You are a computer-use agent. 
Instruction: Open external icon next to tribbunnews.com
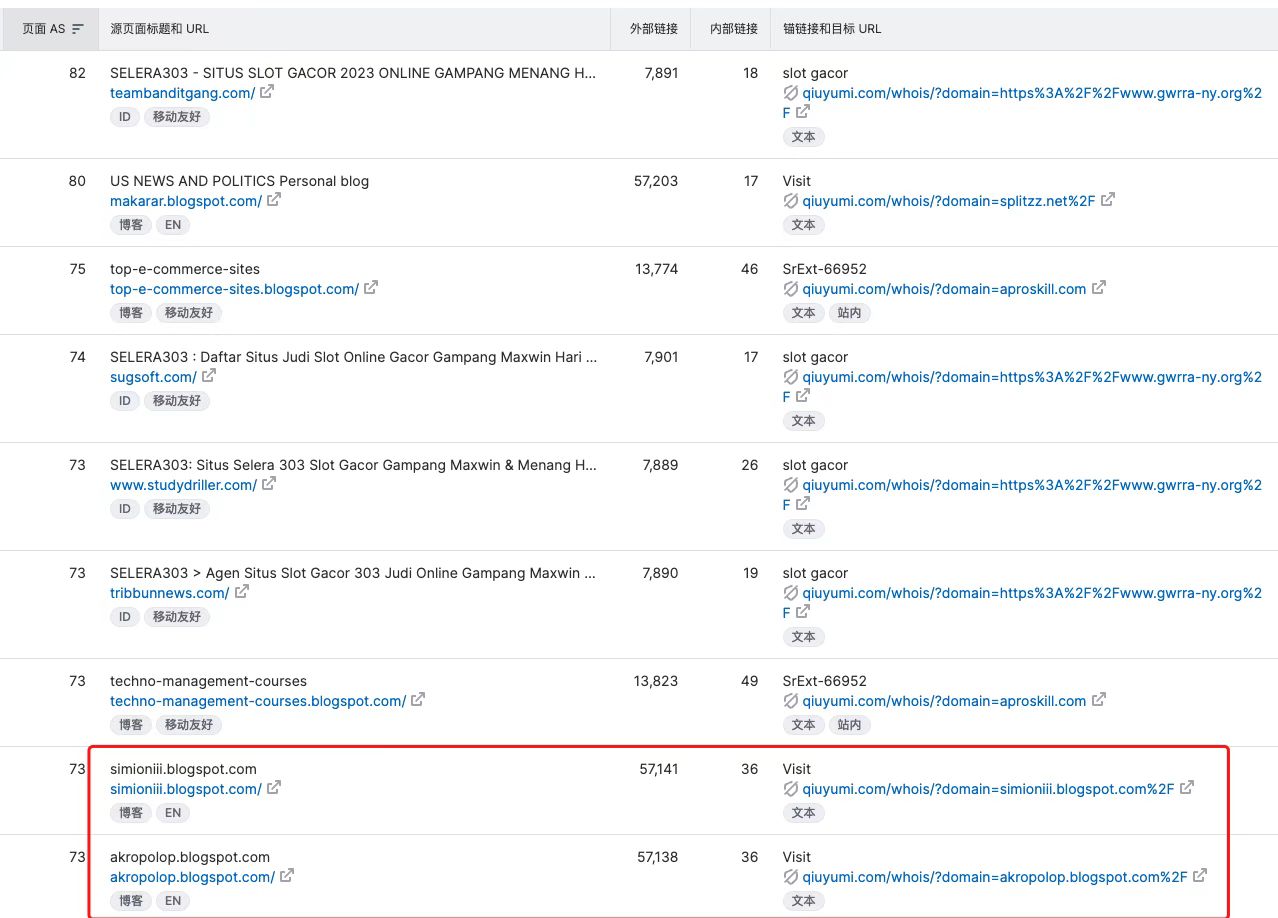click(241, 592)
